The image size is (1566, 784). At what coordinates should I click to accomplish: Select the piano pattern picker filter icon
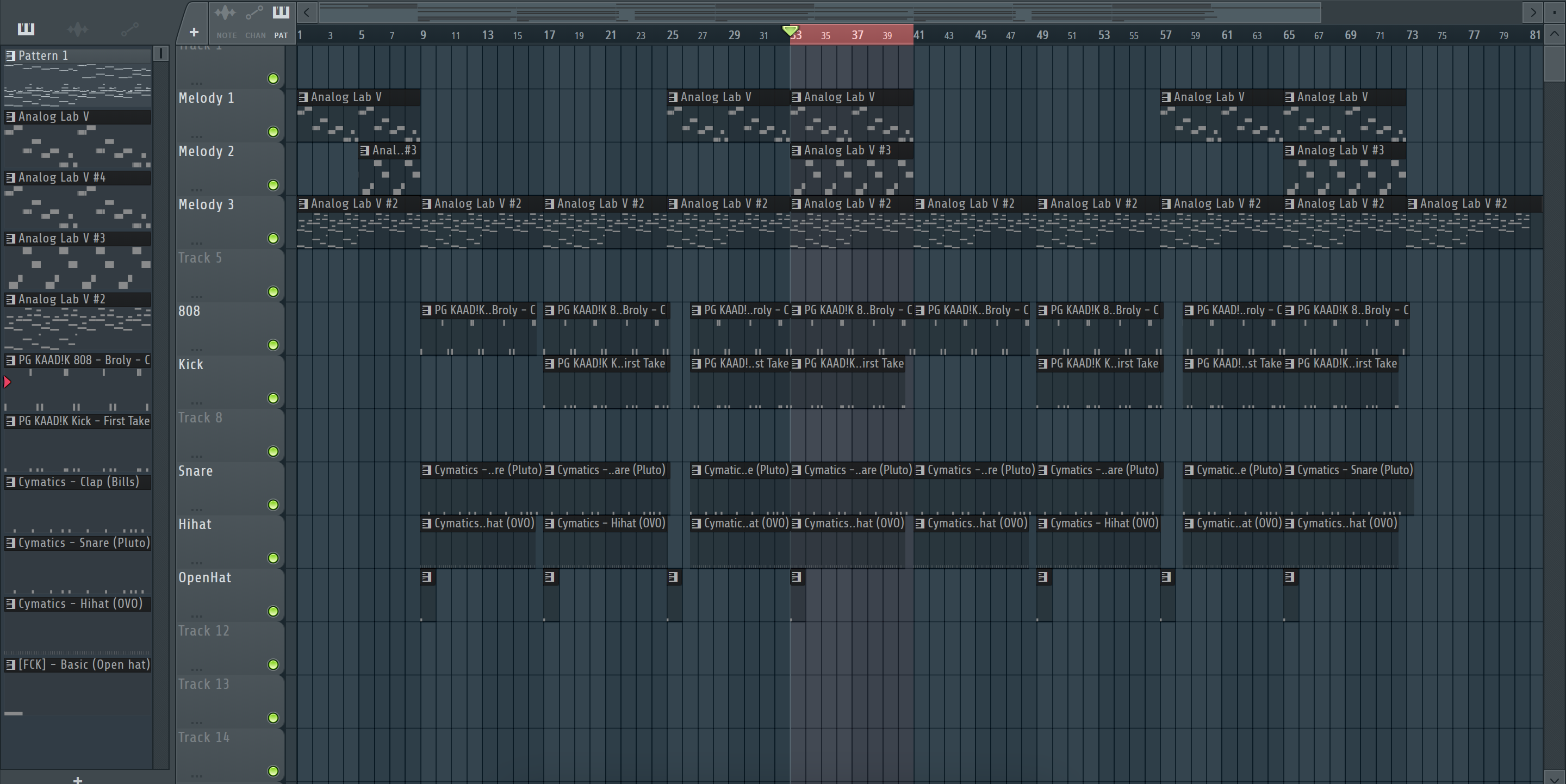tap(26, 29)
